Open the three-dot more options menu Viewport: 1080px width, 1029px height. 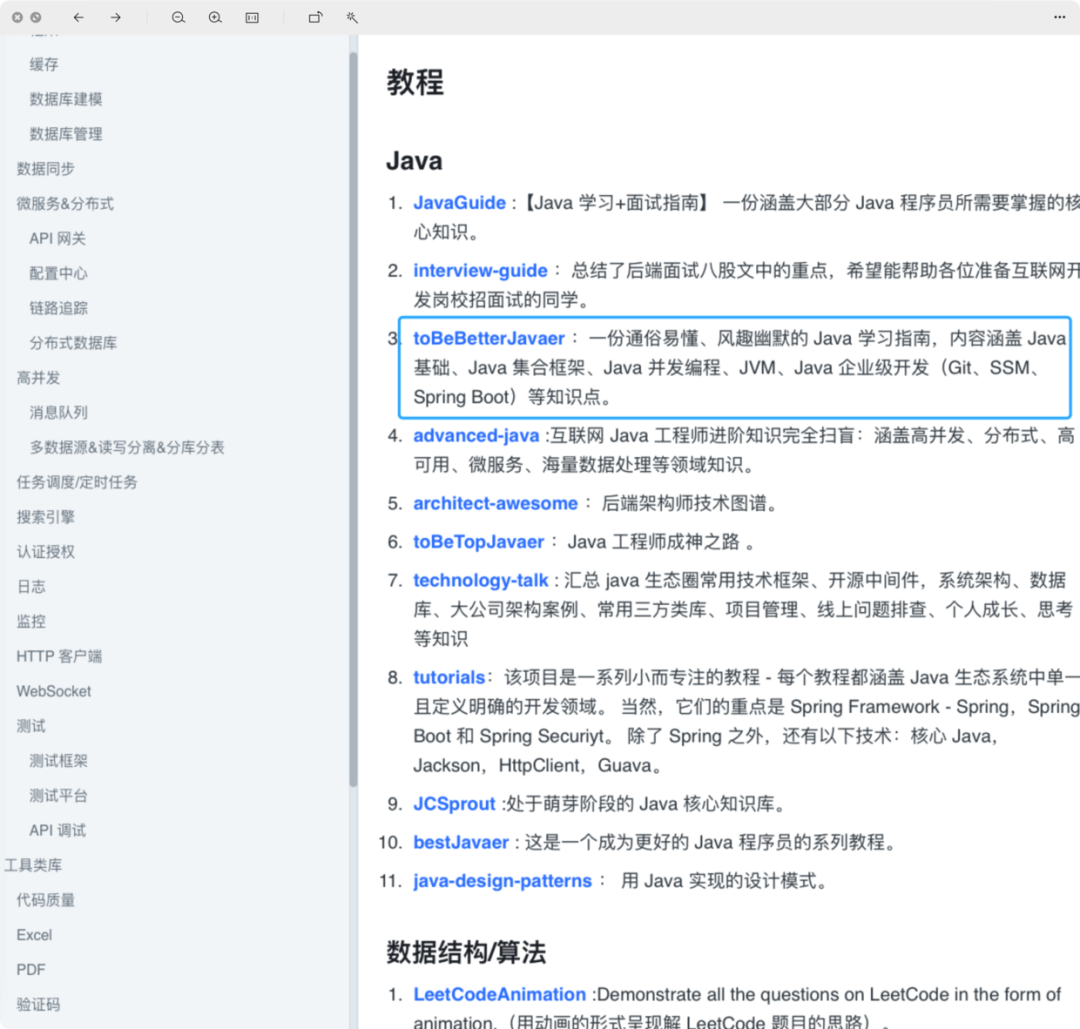tap(1059, 17)
